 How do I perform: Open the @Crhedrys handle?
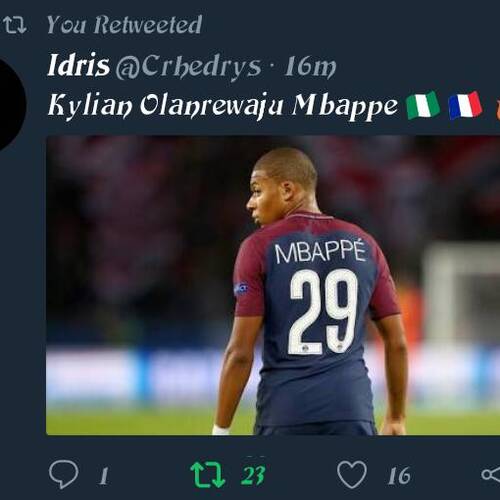click(x=188, y=68)
